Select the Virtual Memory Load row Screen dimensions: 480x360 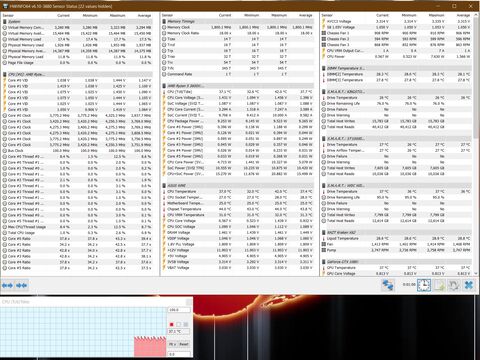pos(77,39)
